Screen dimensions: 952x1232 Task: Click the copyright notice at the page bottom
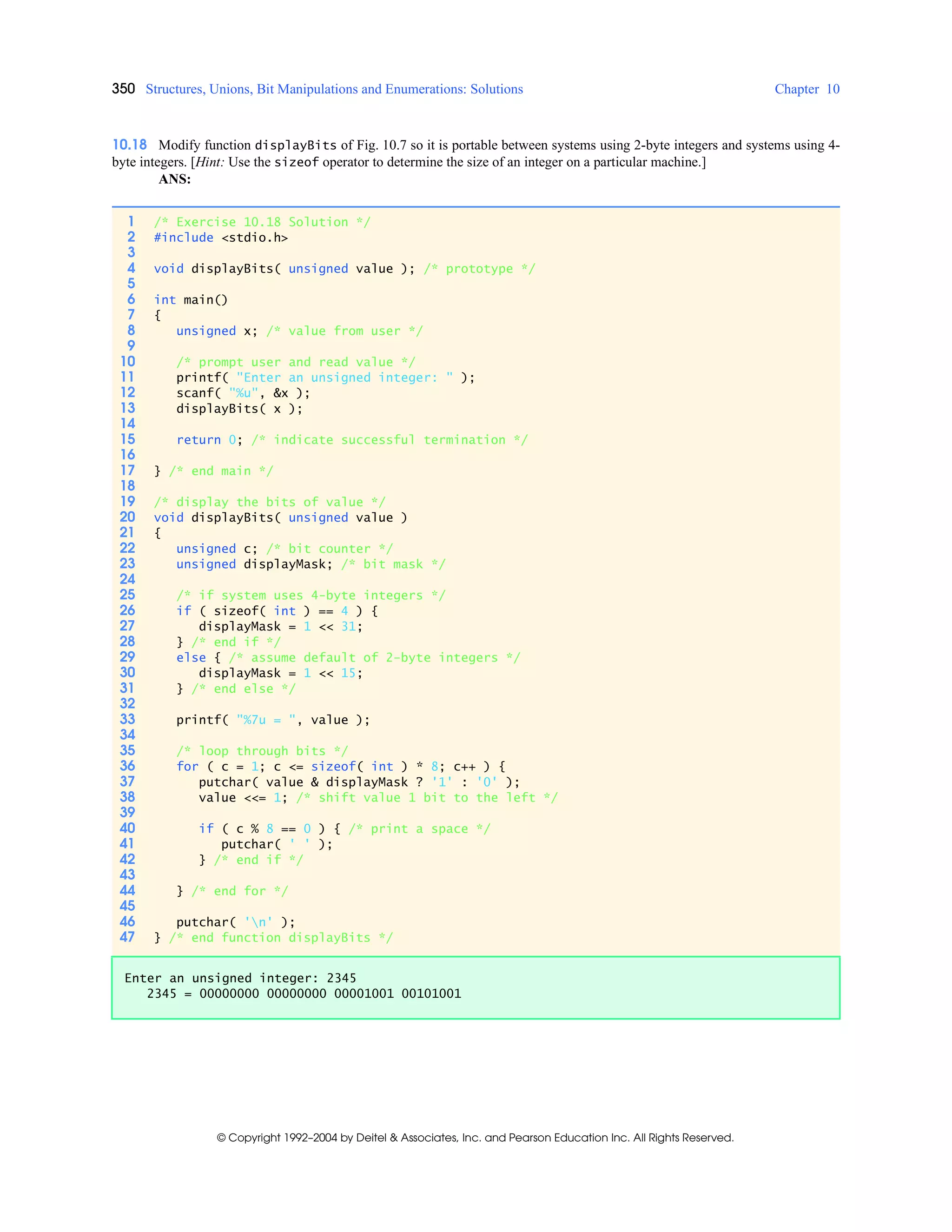[x=476, y=1138]
